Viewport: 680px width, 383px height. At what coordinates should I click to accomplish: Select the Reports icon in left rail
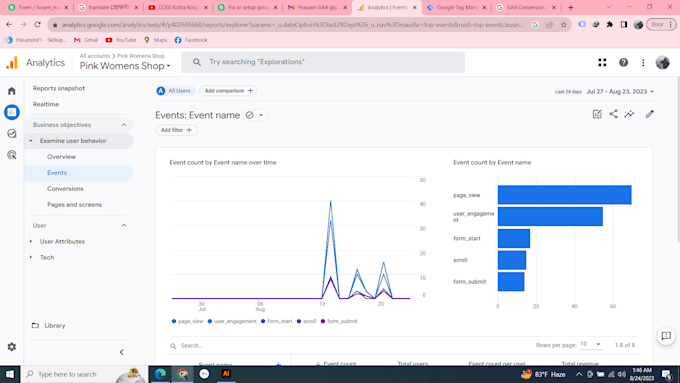click(12, 112)
